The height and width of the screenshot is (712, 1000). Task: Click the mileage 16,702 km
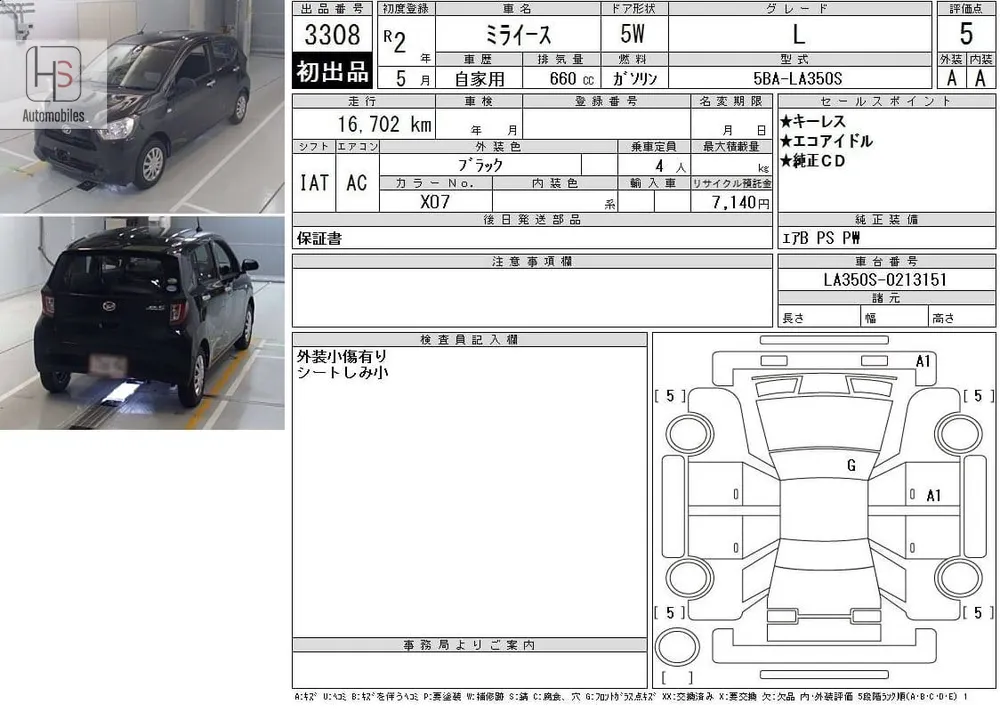pos(385,124)
